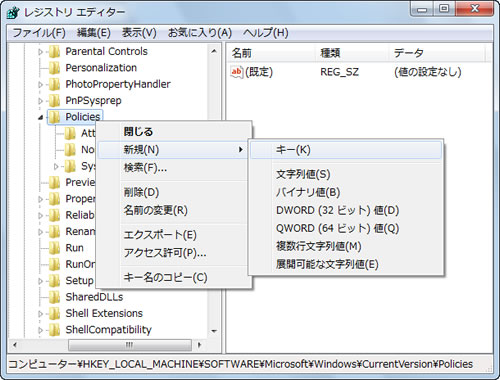Choose 検索(F)... in the context menu
500x380 pixels.
point(173,168)
